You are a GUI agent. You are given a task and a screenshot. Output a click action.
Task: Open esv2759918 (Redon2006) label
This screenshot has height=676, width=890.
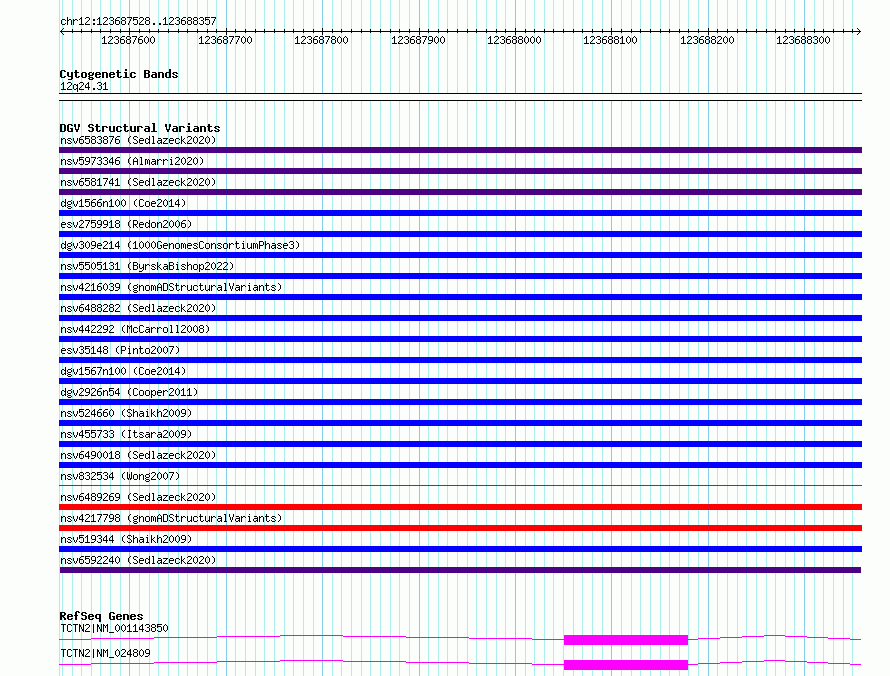pyautogui.click(x=126, y=224)
